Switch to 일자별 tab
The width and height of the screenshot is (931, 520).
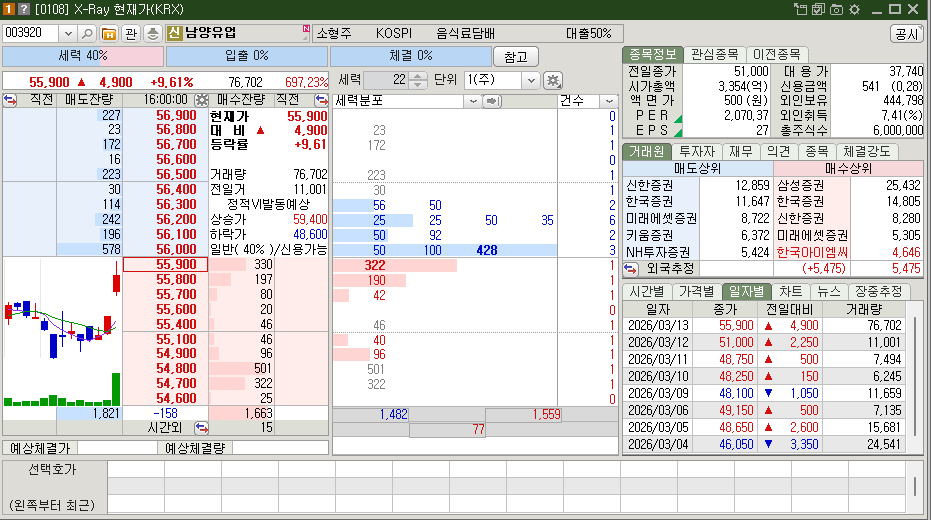click(746, 291)
